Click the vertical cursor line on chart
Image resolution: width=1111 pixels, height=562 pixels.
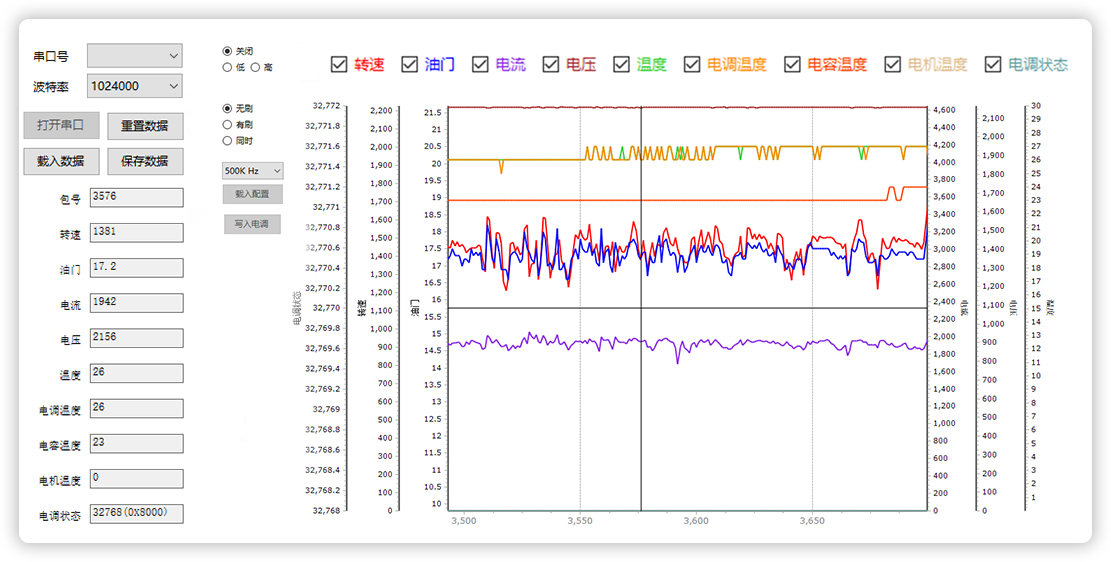point(641,400)
